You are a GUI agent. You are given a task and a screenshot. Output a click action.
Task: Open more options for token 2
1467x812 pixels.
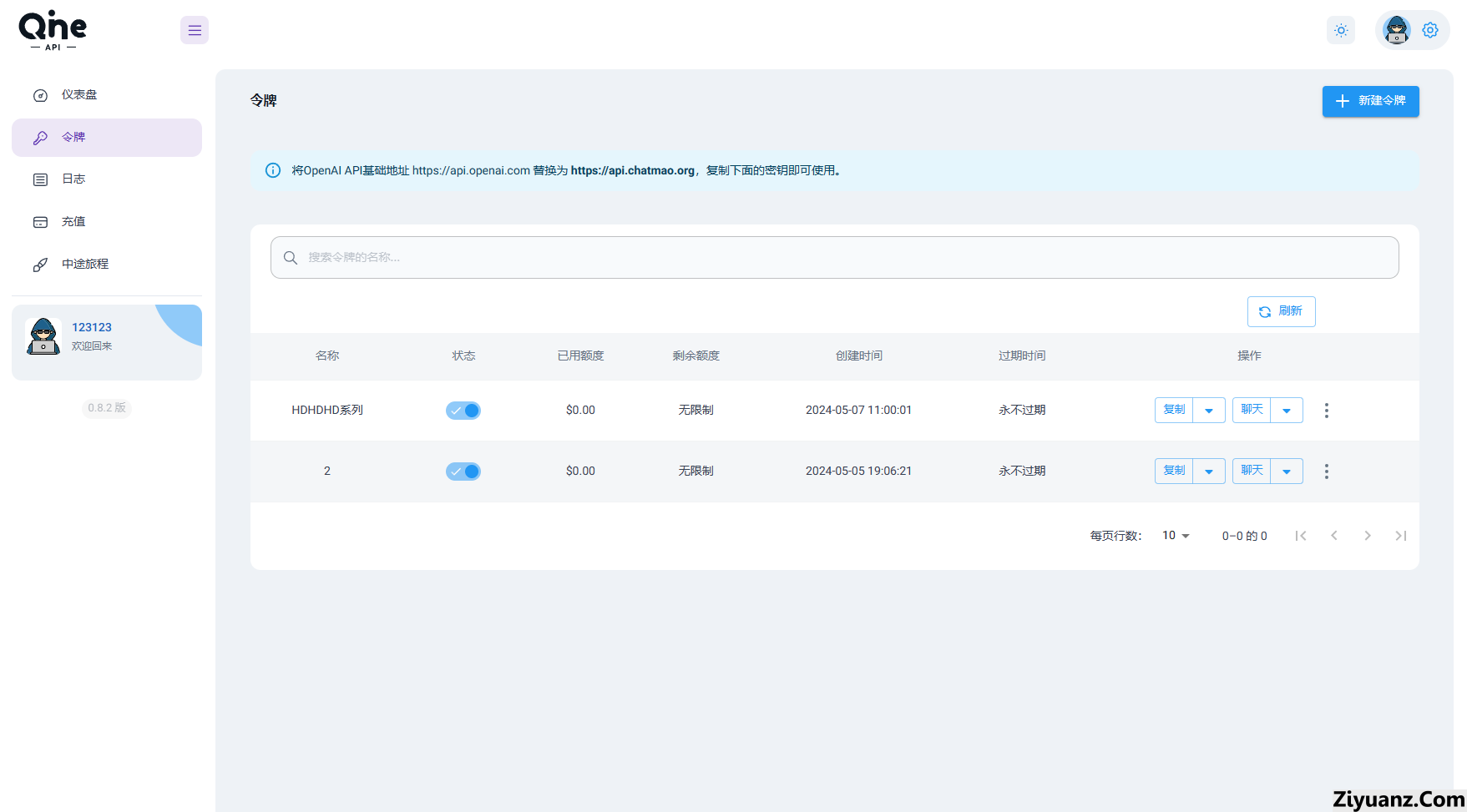click(1326, 472)
